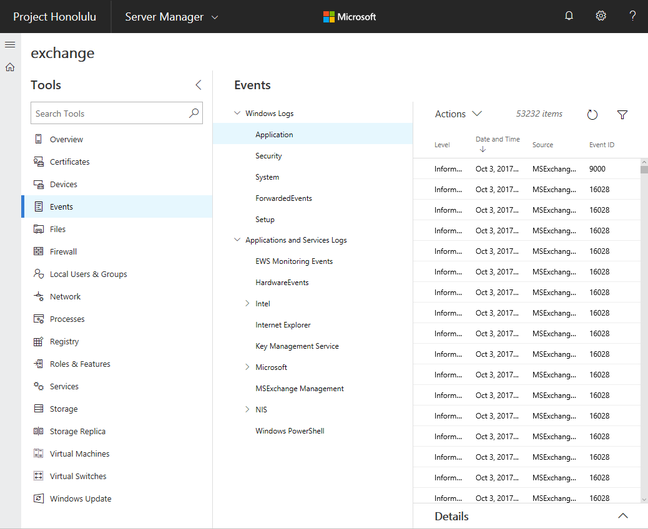This screenshot has width=648, height=529.
Task: Sort by Source column header
Action: (x=543, y=145)
